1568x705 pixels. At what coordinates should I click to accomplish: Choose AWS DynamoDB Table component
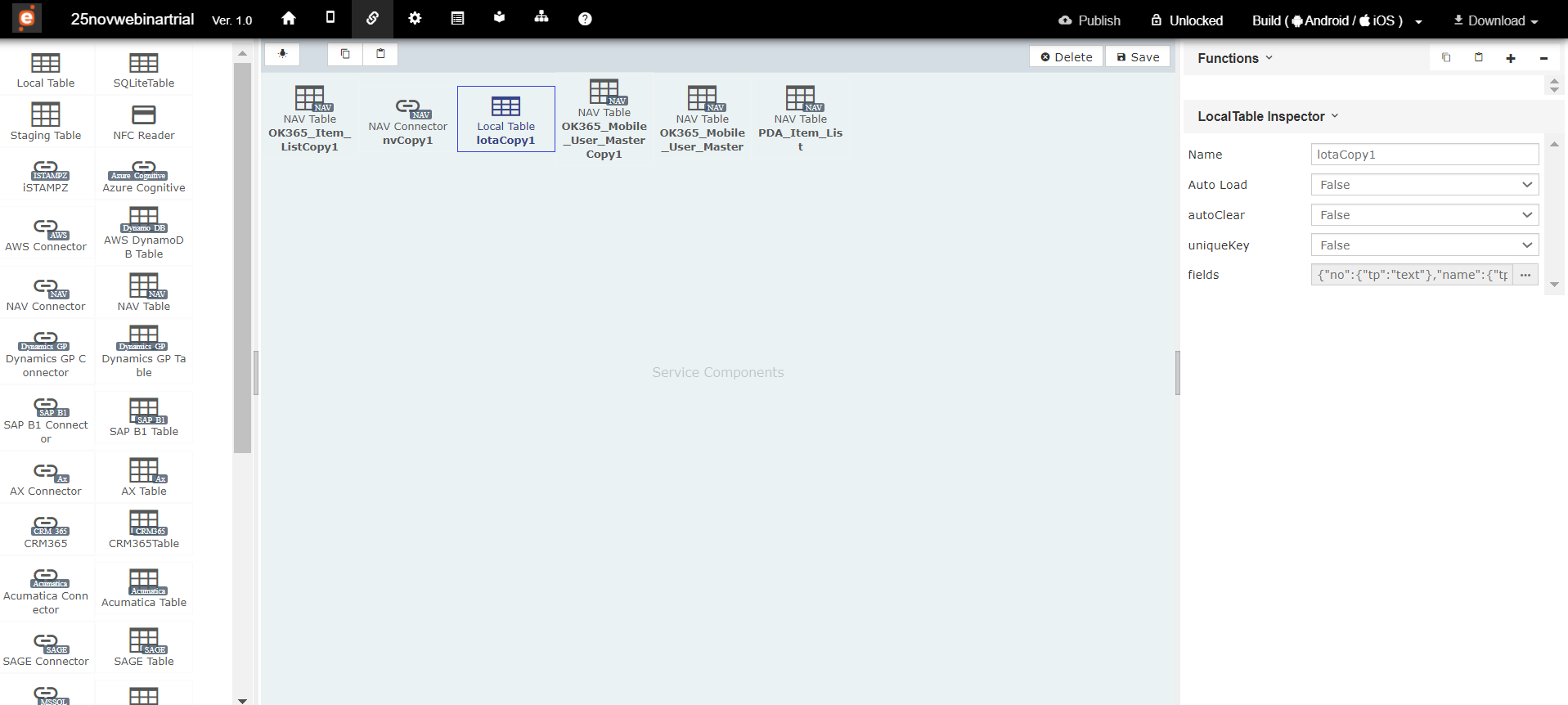(x=144, y=233)
